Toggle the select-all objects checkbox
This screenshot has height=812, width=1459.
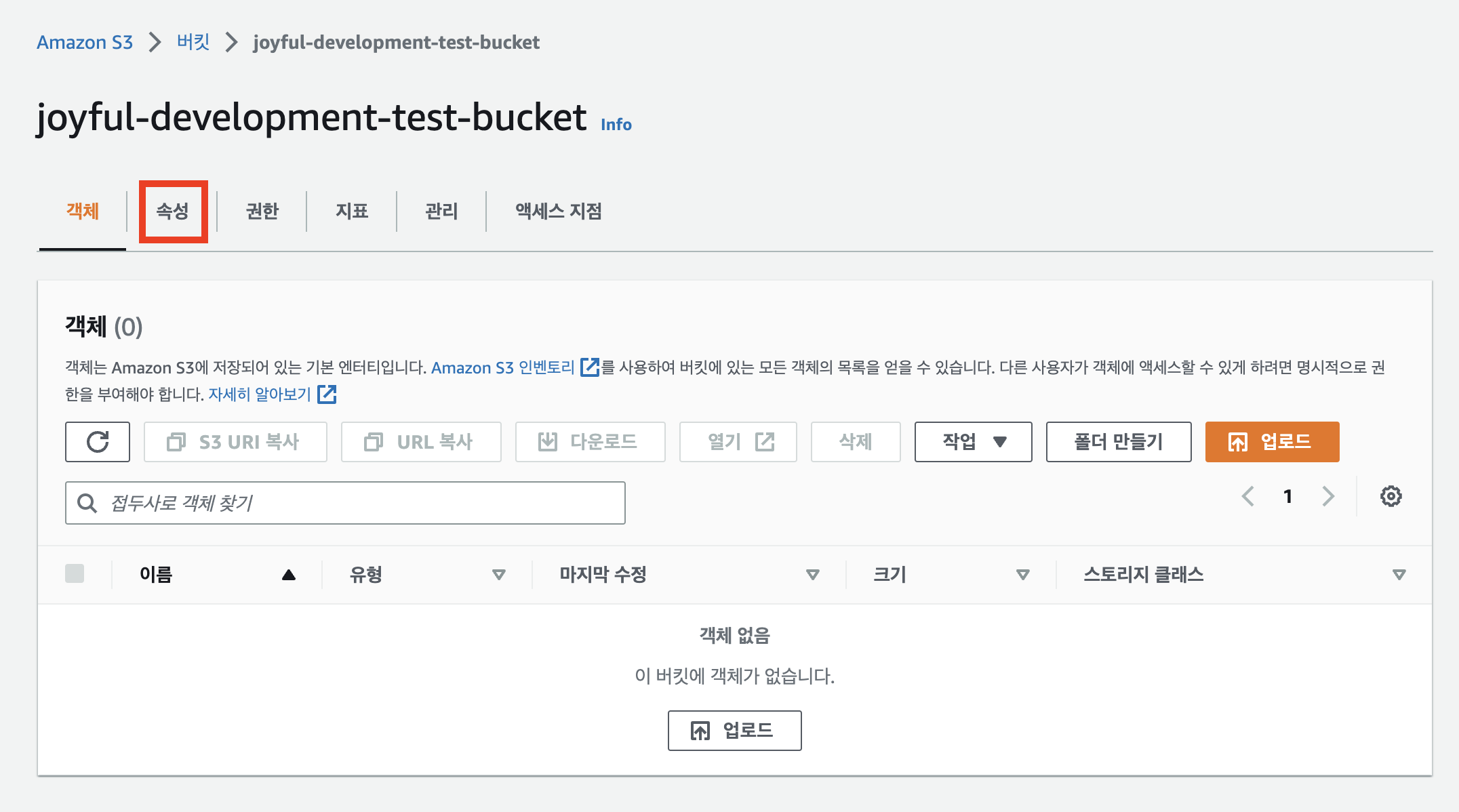tap(75, 573)
